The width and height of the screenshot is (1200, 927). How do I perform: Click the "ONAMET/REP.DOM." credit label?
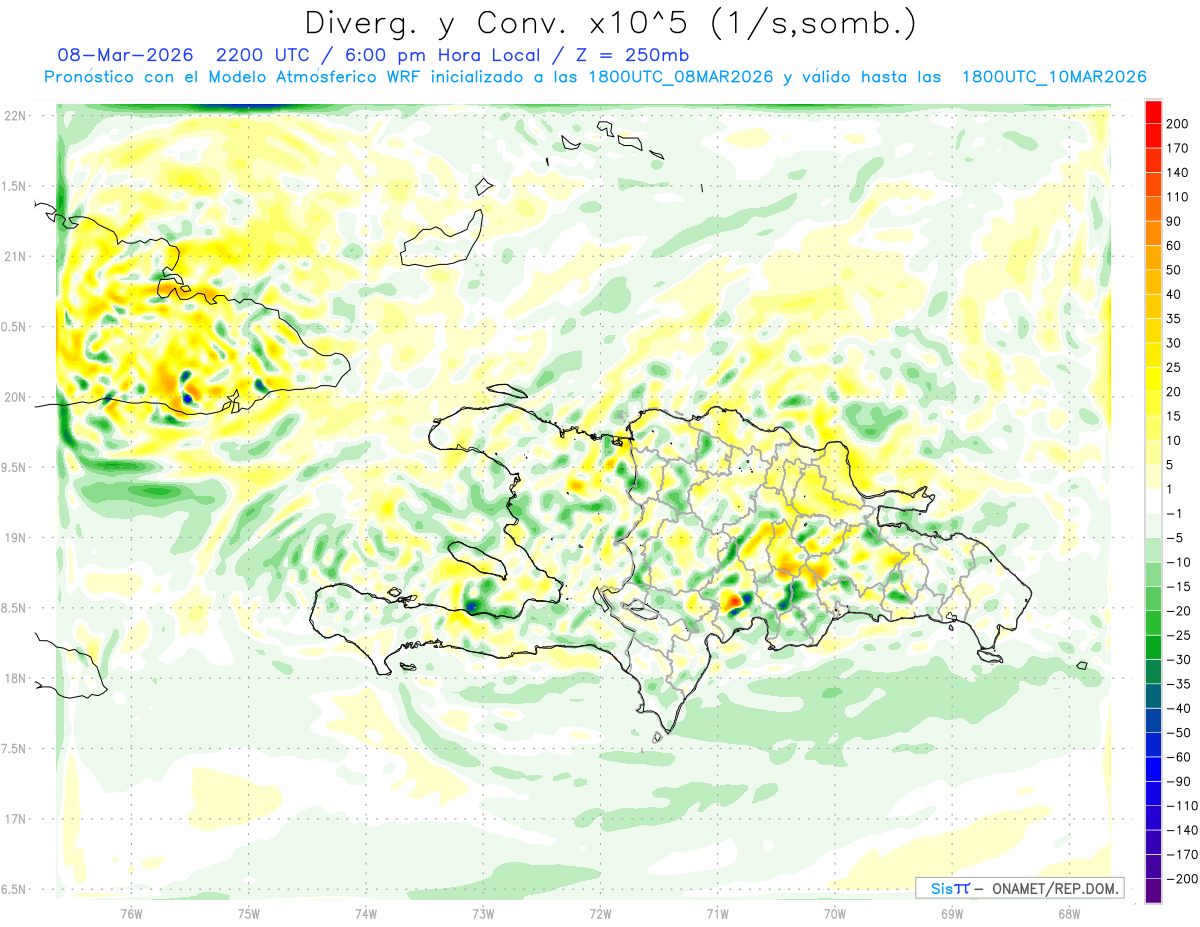[x=1056, y=888]
